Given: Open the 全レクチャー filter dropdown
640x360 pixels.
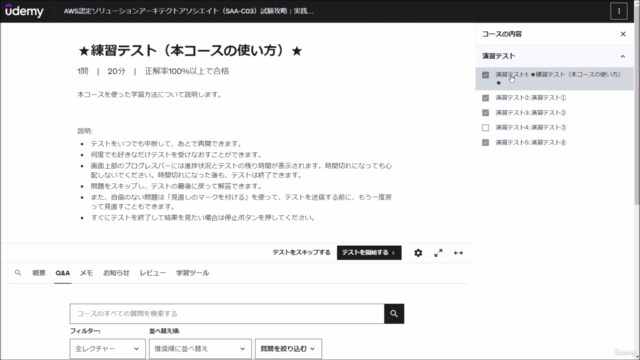Looking at the screenshot, I should coord(107,349).
